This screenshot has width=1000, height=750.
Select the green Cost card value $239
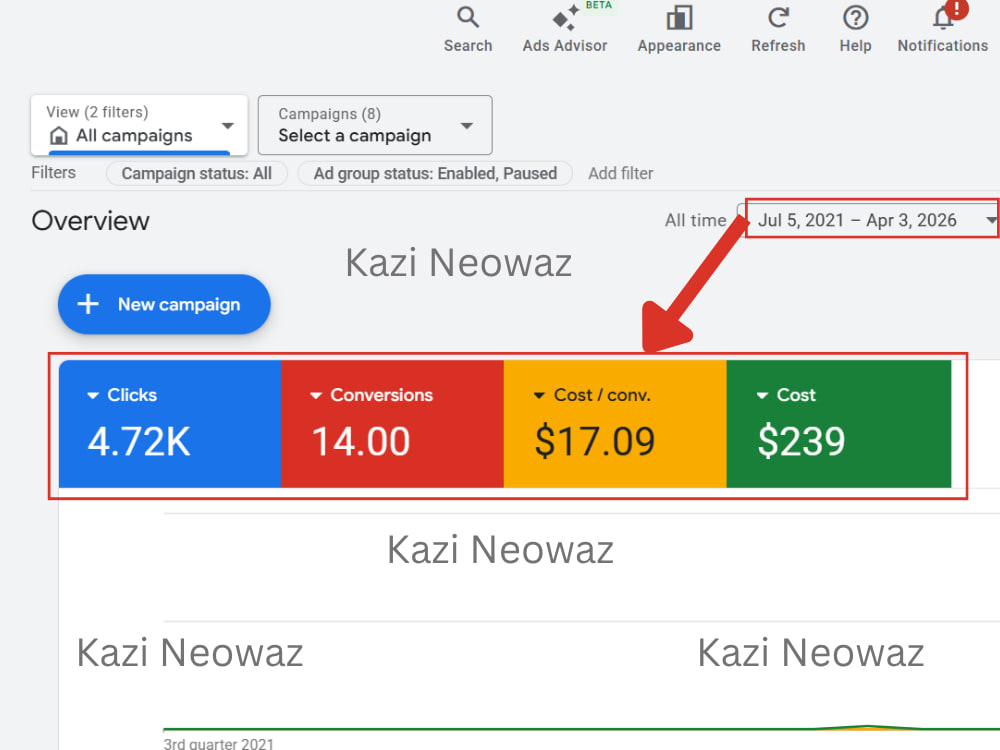click(x=801, y=441)
